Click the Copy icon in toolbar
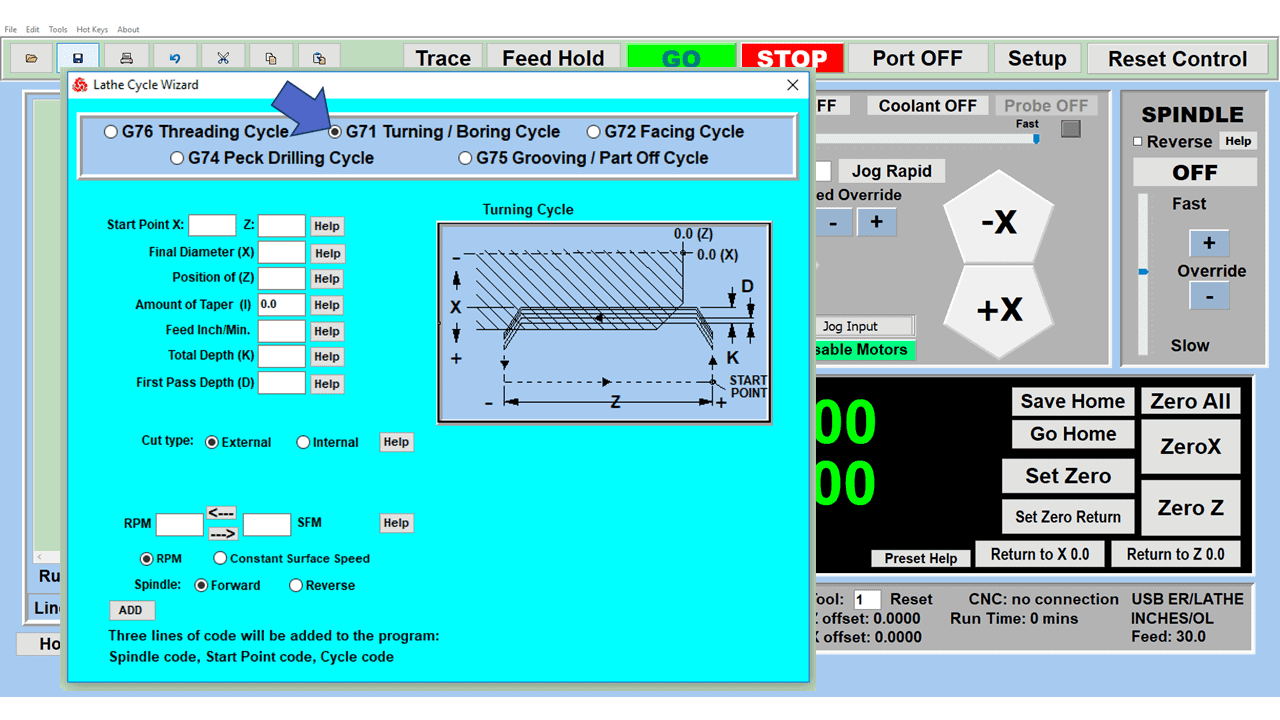This screenshot has width=1280, height=720. click(x=271, y=58)
